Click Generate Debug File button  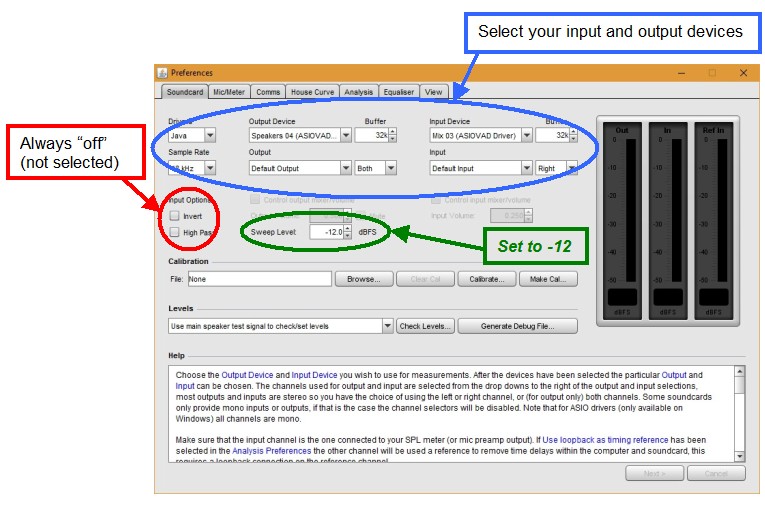tap(516, 326)
